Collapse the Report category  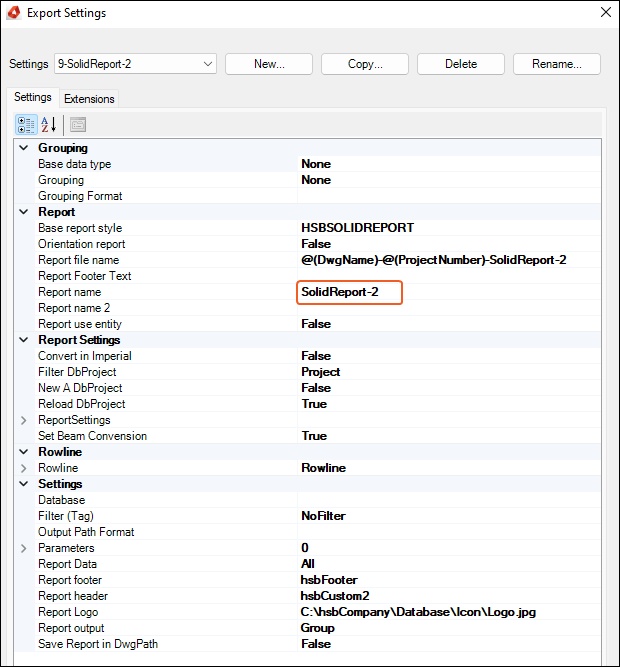click(x=24, y=212)
